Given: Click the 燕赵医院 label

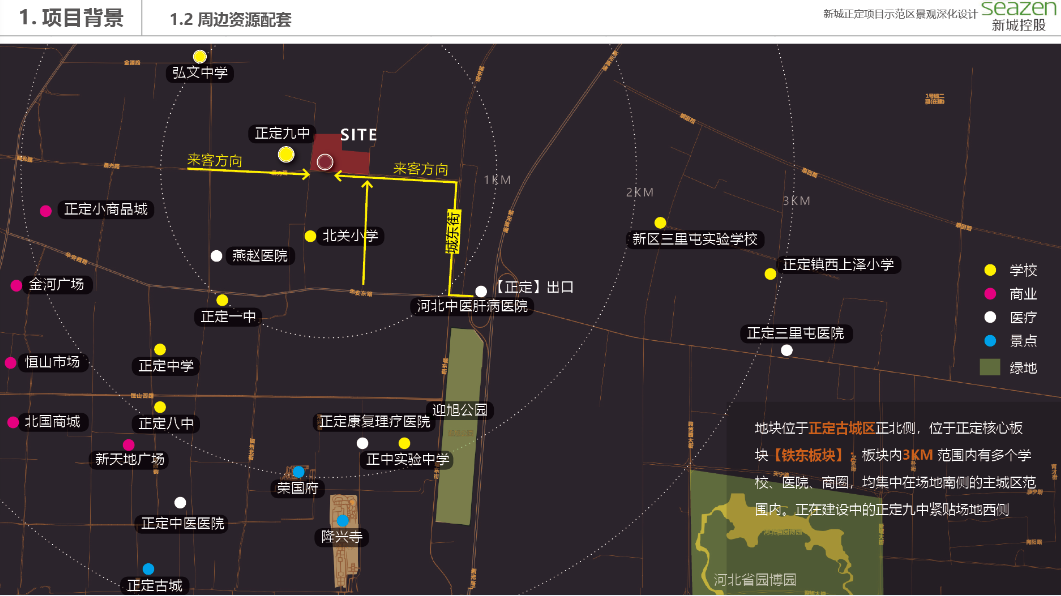Looking at the screenshot, I should (x=260, y=256).
